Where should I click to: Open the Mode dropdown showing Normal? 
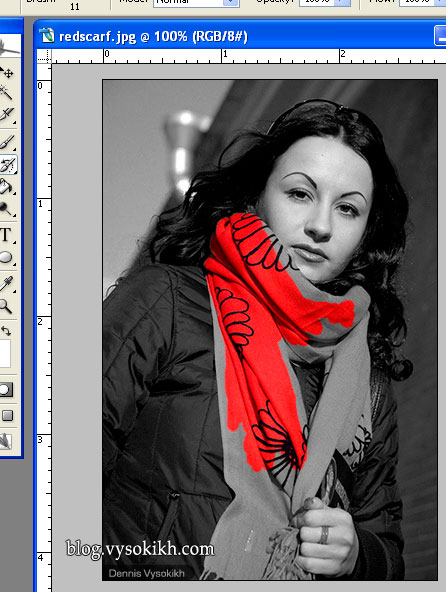pos(196,2)
